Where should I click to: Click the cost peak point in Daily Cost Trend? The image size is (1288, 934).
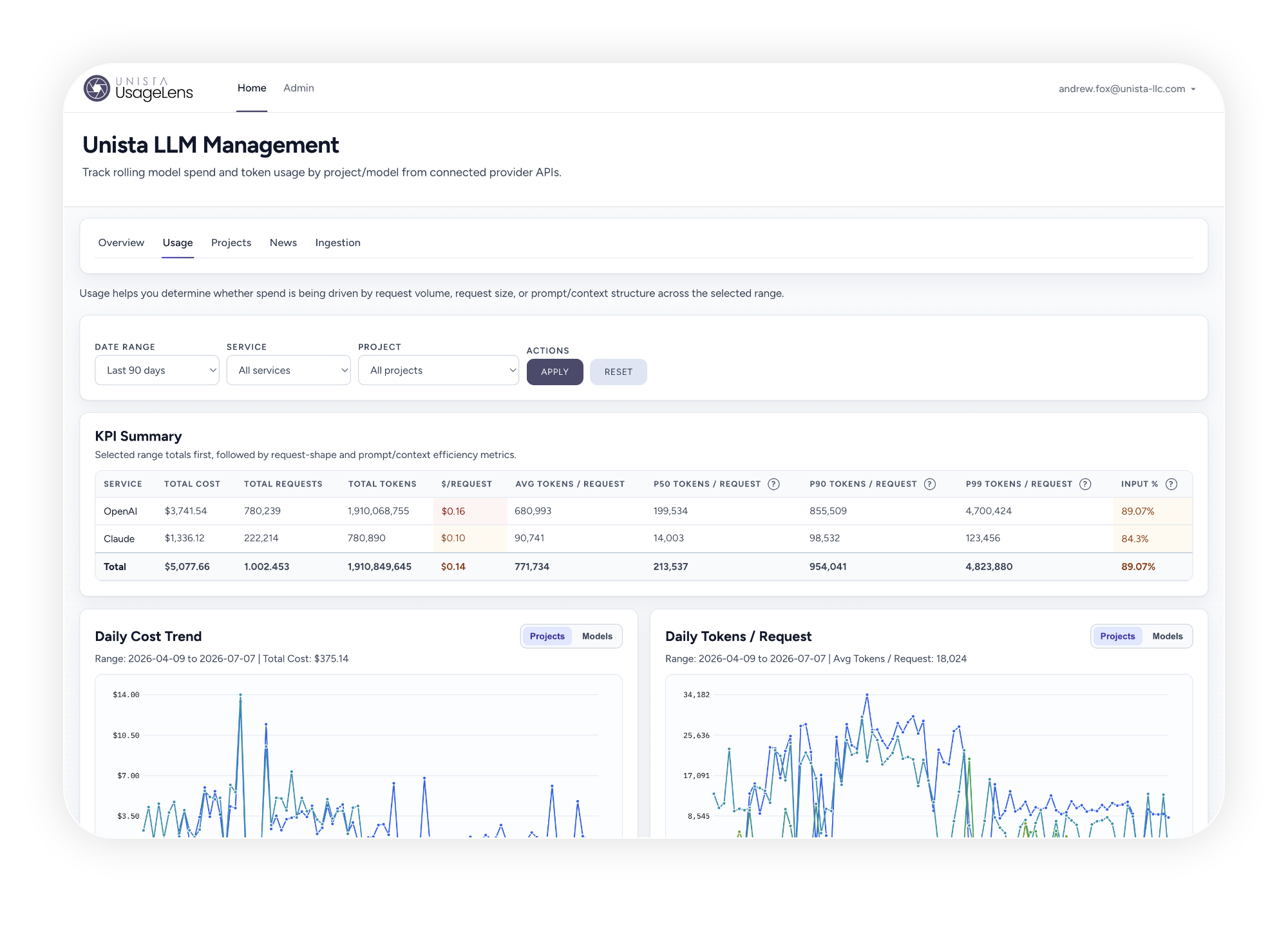click(240, 695)
